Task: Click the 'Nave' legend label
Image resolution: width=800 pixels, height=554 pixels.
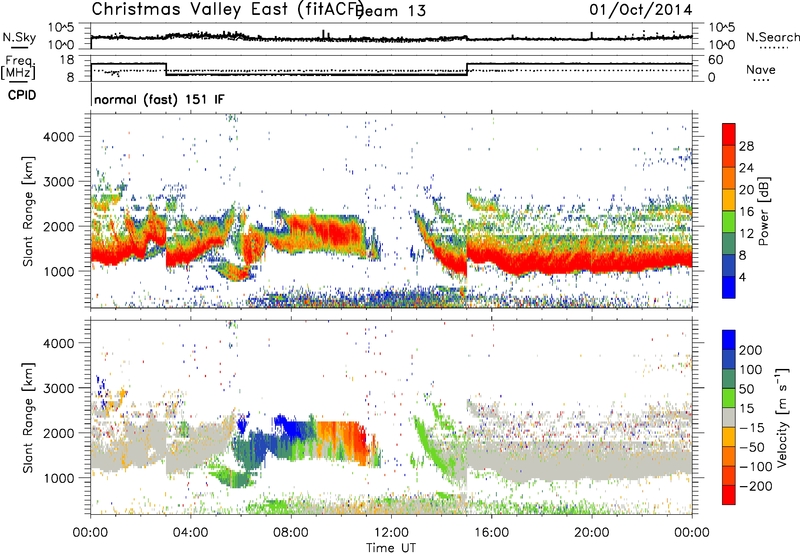Action: tap(761, 70)
